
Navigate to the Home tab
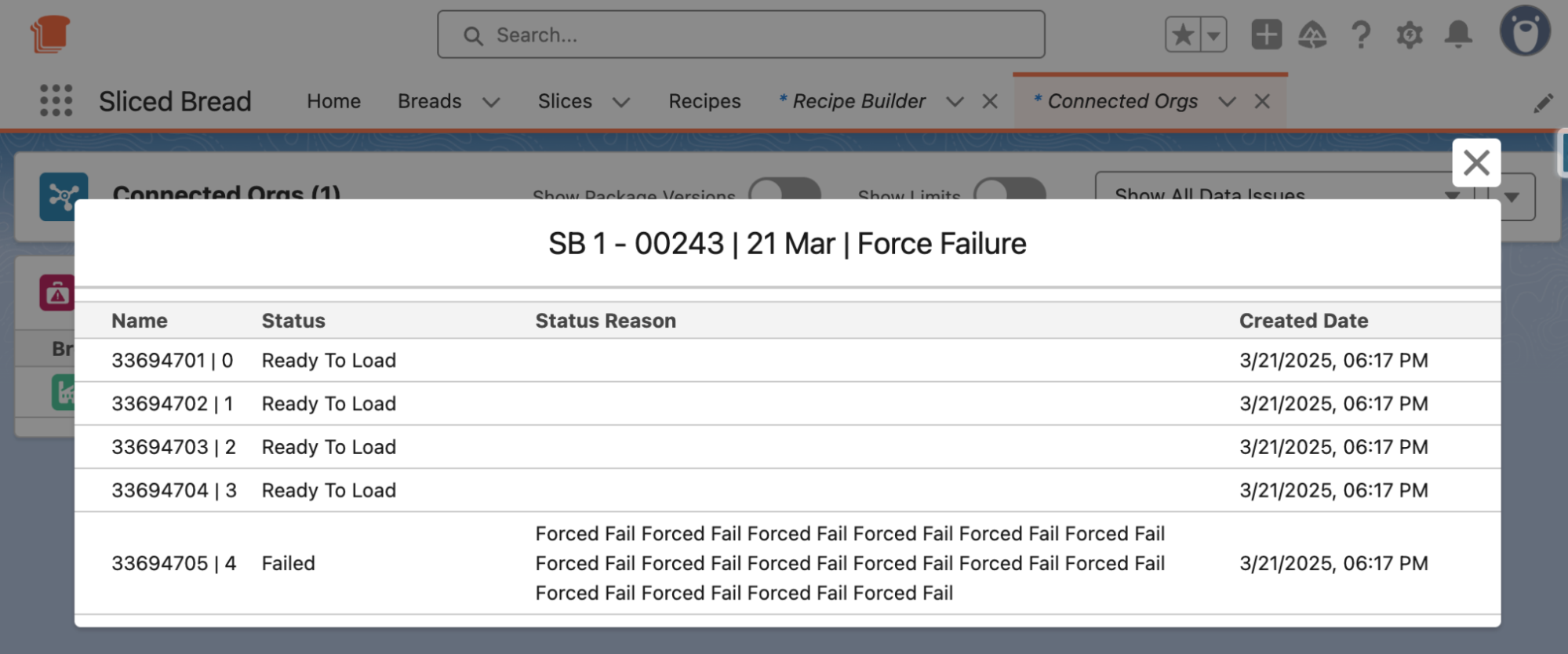pyautogui.click(x=333, y=101)
